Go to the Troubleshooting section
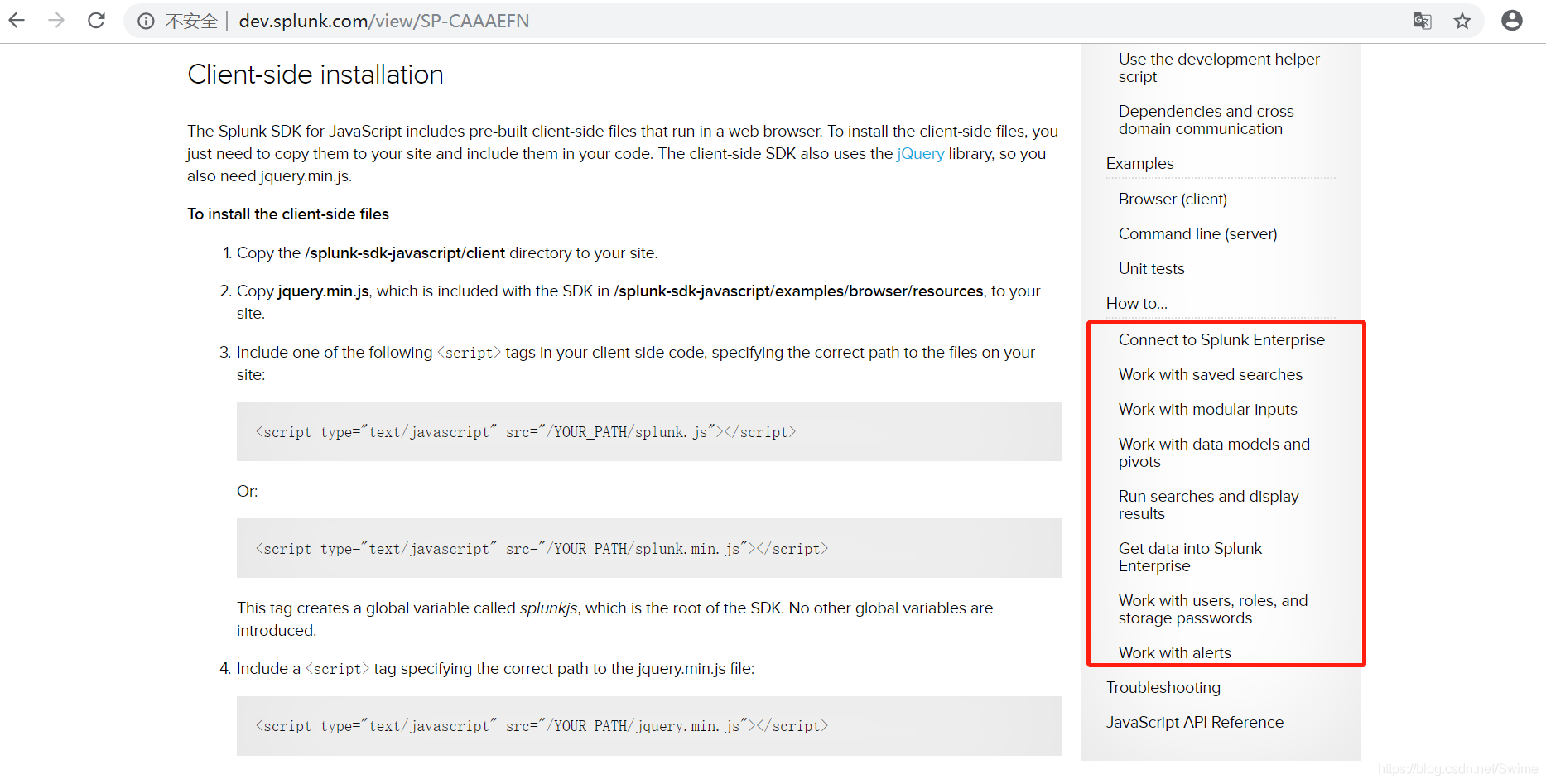The height and width of the screenshot is (784, 1546). coord(1163,687)
